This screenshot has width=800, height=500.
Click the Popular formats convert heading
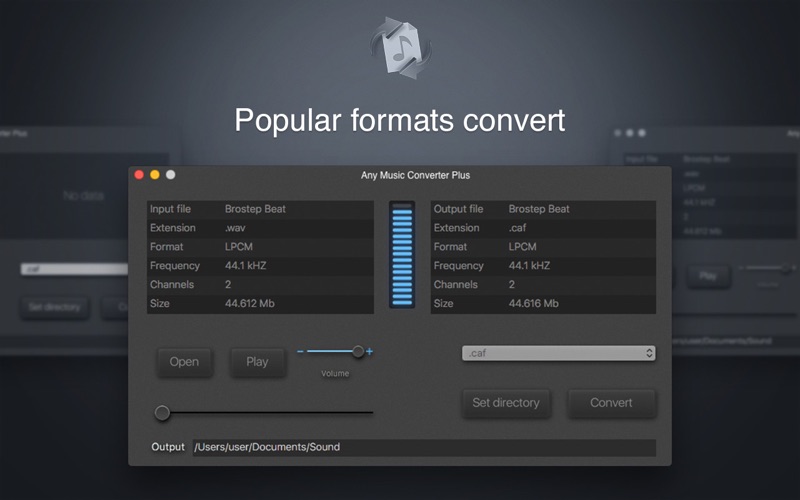[399, 121]
